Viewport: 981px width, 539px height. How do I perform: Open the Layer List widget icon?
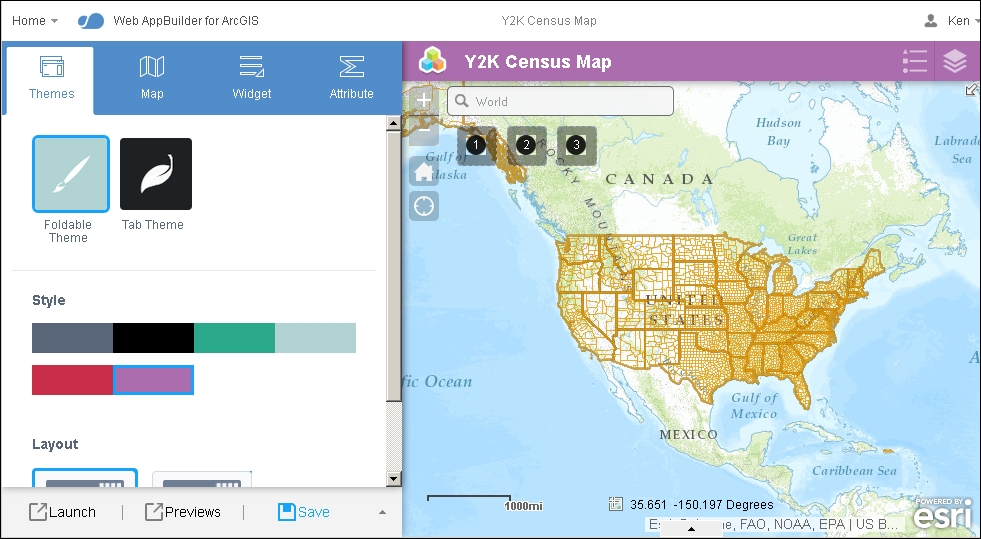[x=955, y=61]
